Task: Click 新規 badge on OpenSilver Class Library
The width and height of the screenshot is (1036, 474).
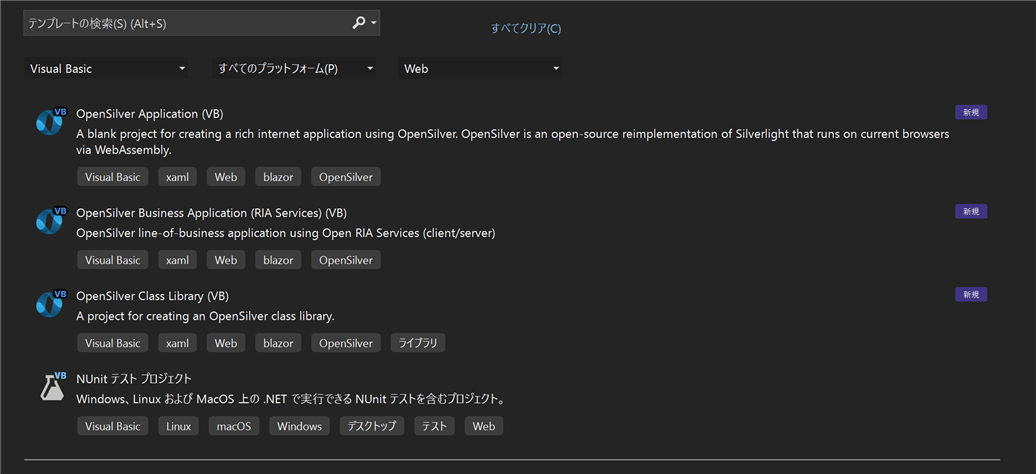Action: (x=971, y=294)
